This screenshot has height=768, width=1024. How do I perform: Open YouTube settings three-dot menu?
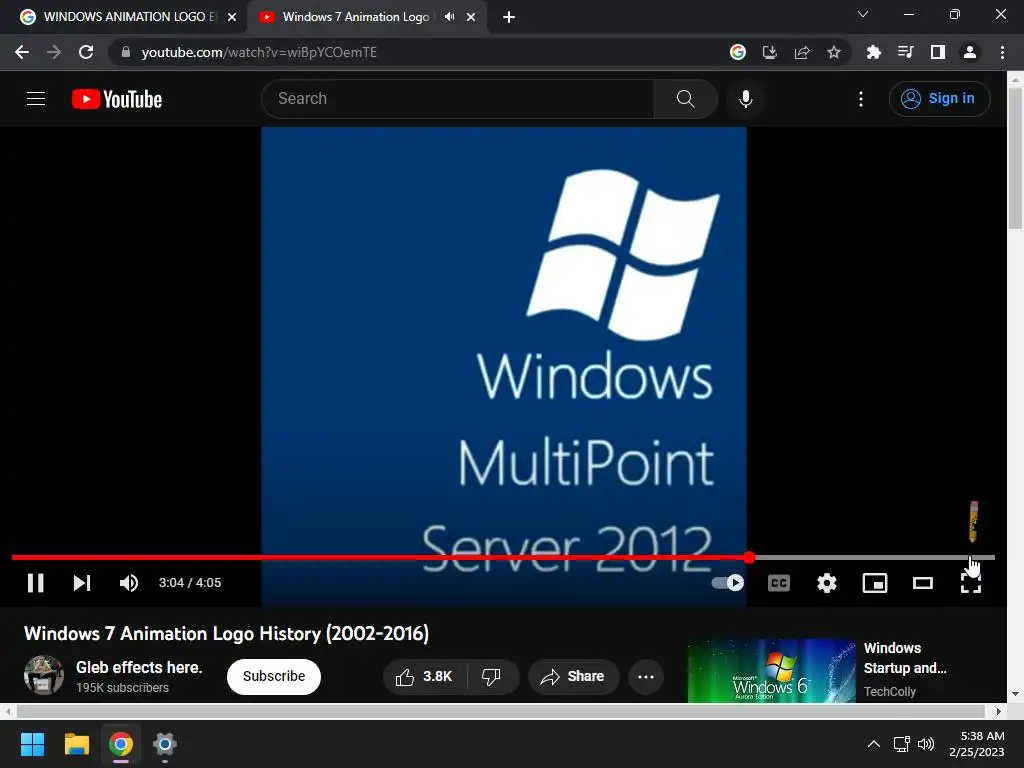click(861, 99)
